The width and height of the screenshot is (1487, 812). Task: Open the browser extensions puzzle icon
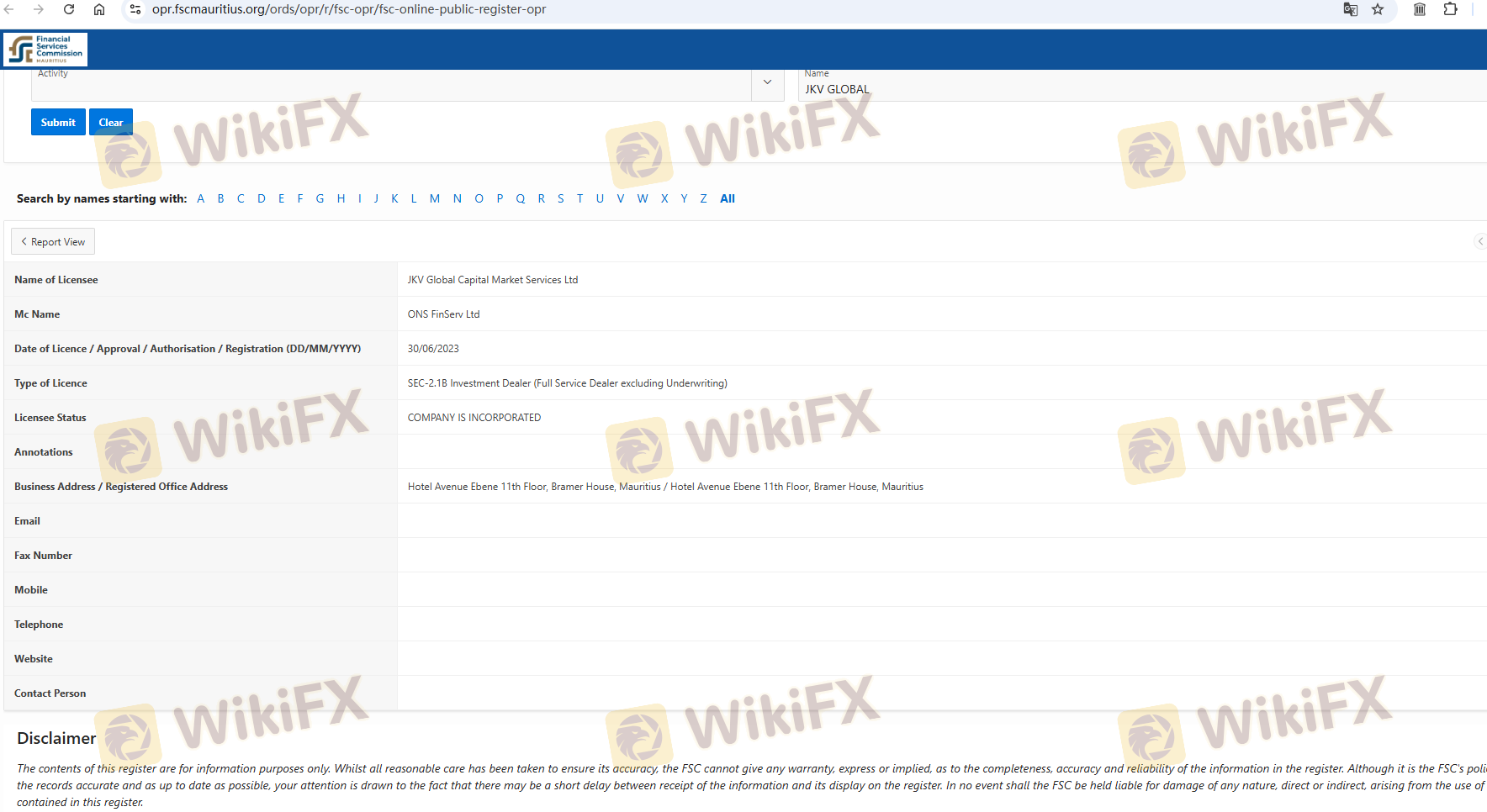pos(1450,9)
